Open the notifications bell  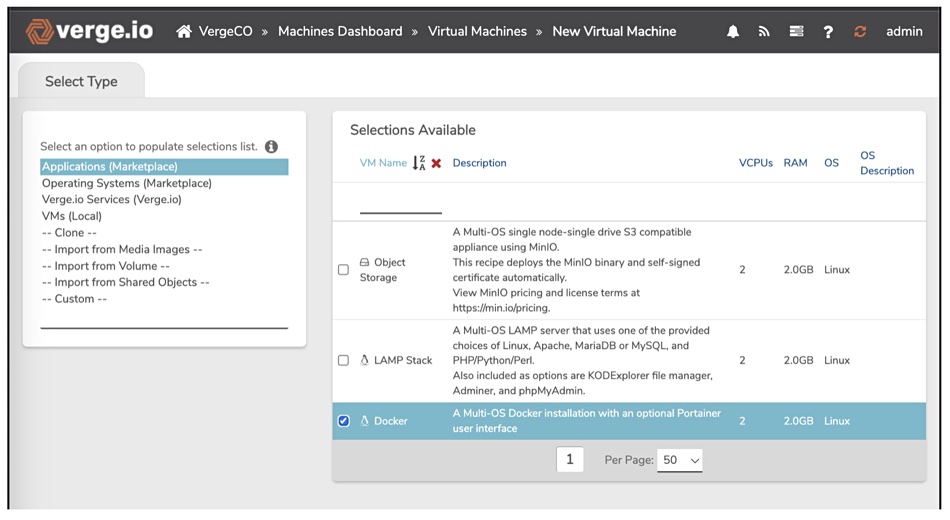(732, 32)
